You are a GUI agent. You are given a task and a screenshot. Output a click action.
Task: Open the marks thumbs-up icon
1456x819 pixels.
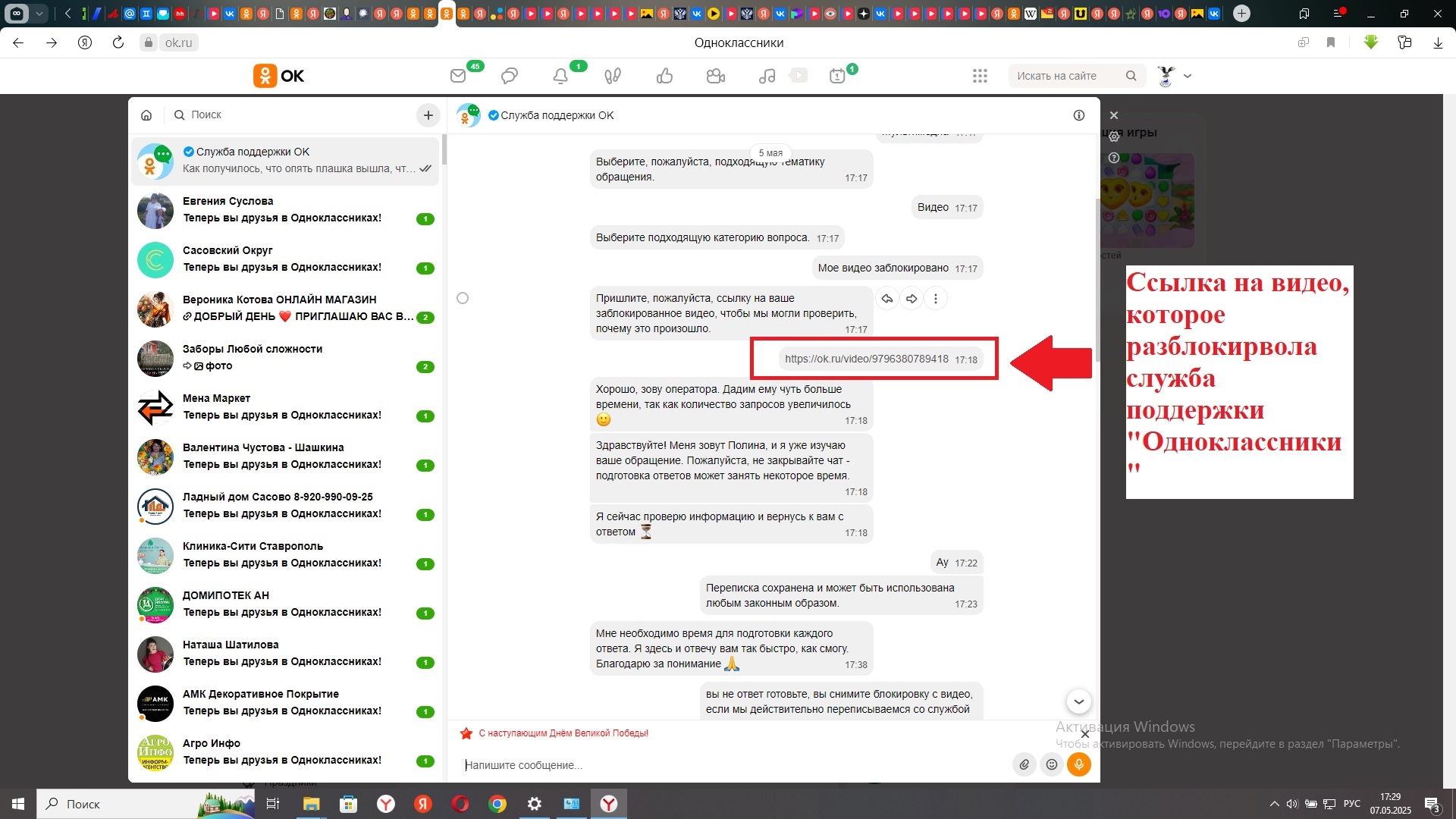(x=665, y=76)
